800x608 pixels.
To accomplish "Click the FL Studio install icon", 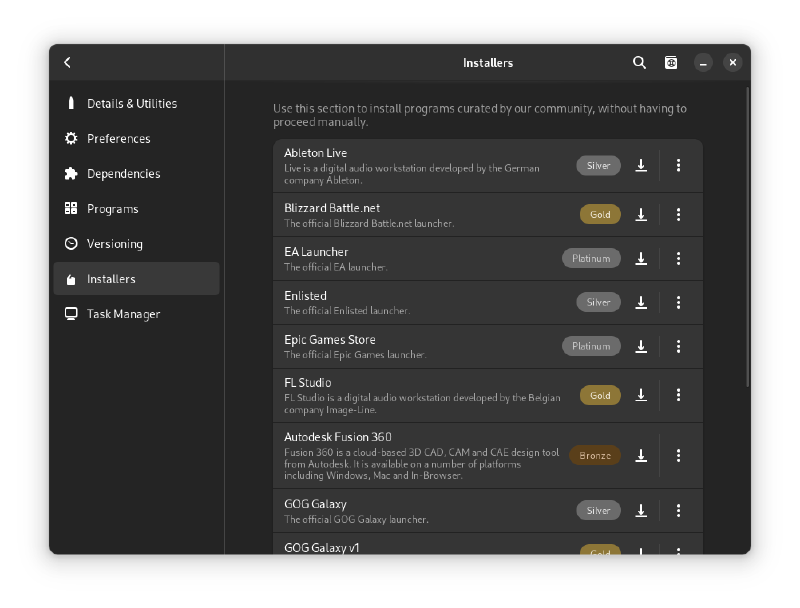I will [x=641, y=396].
